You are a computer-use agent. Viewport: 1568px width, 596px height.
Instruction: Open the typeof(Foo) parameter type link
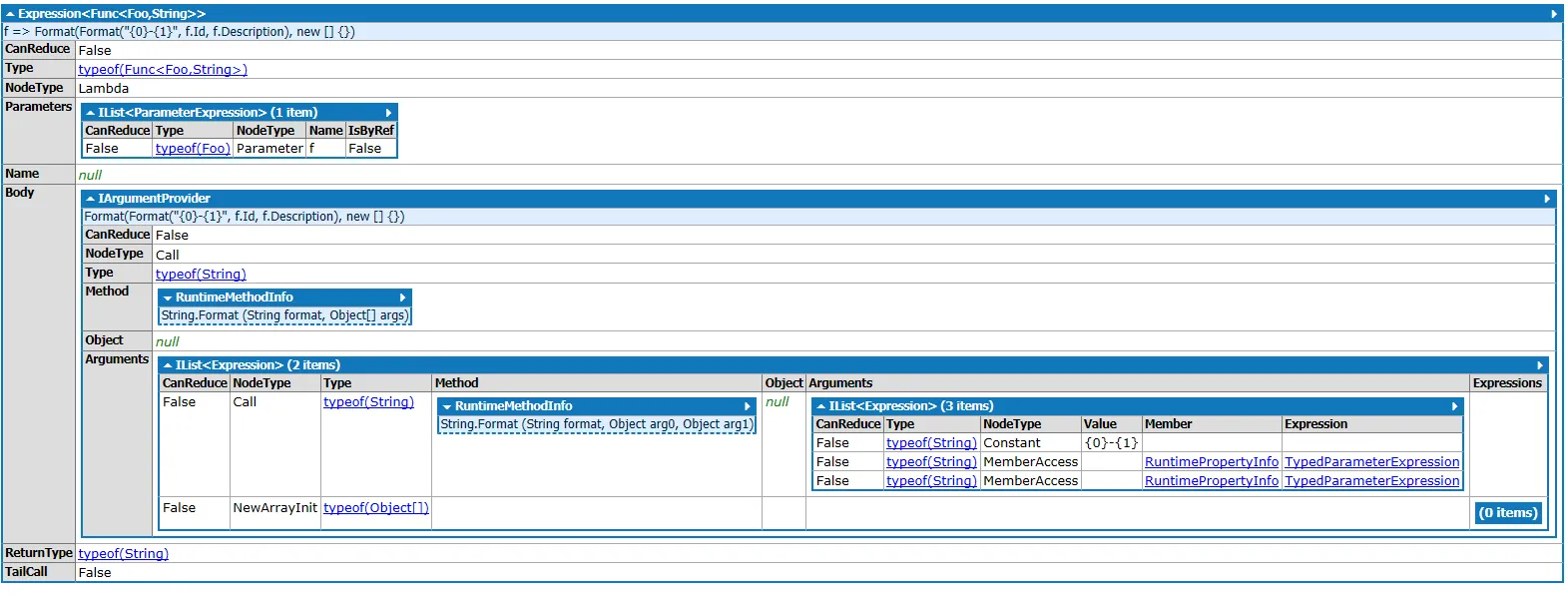point(193,149)
